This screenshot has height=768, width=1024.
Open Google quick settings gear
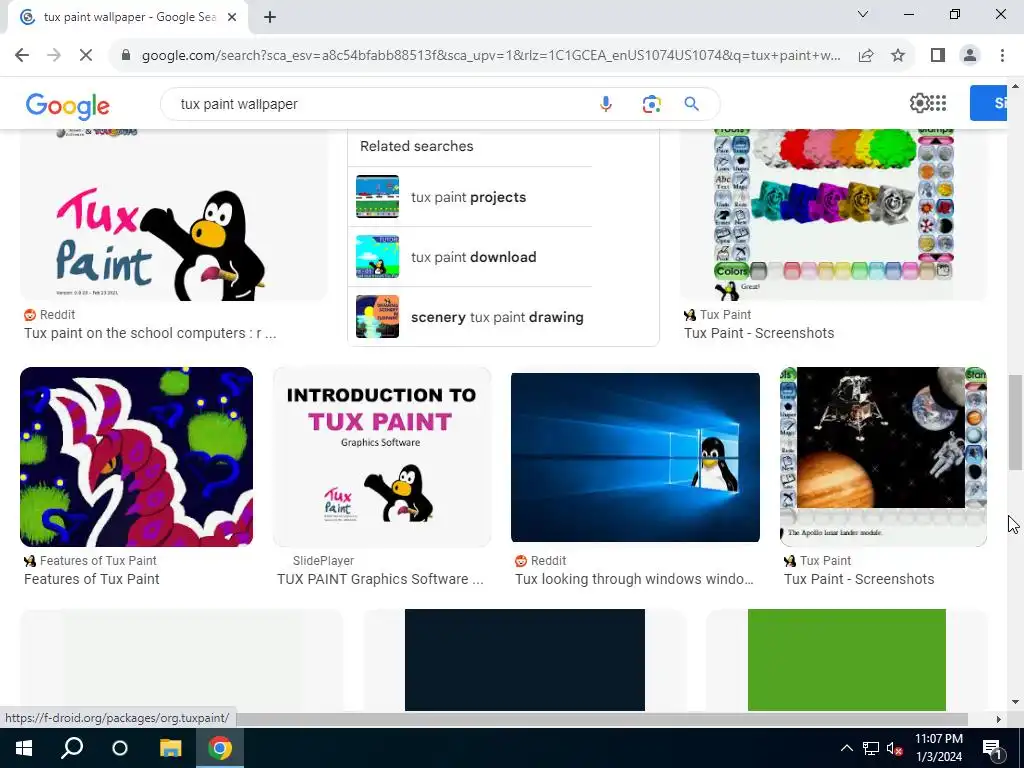(919, 103)
